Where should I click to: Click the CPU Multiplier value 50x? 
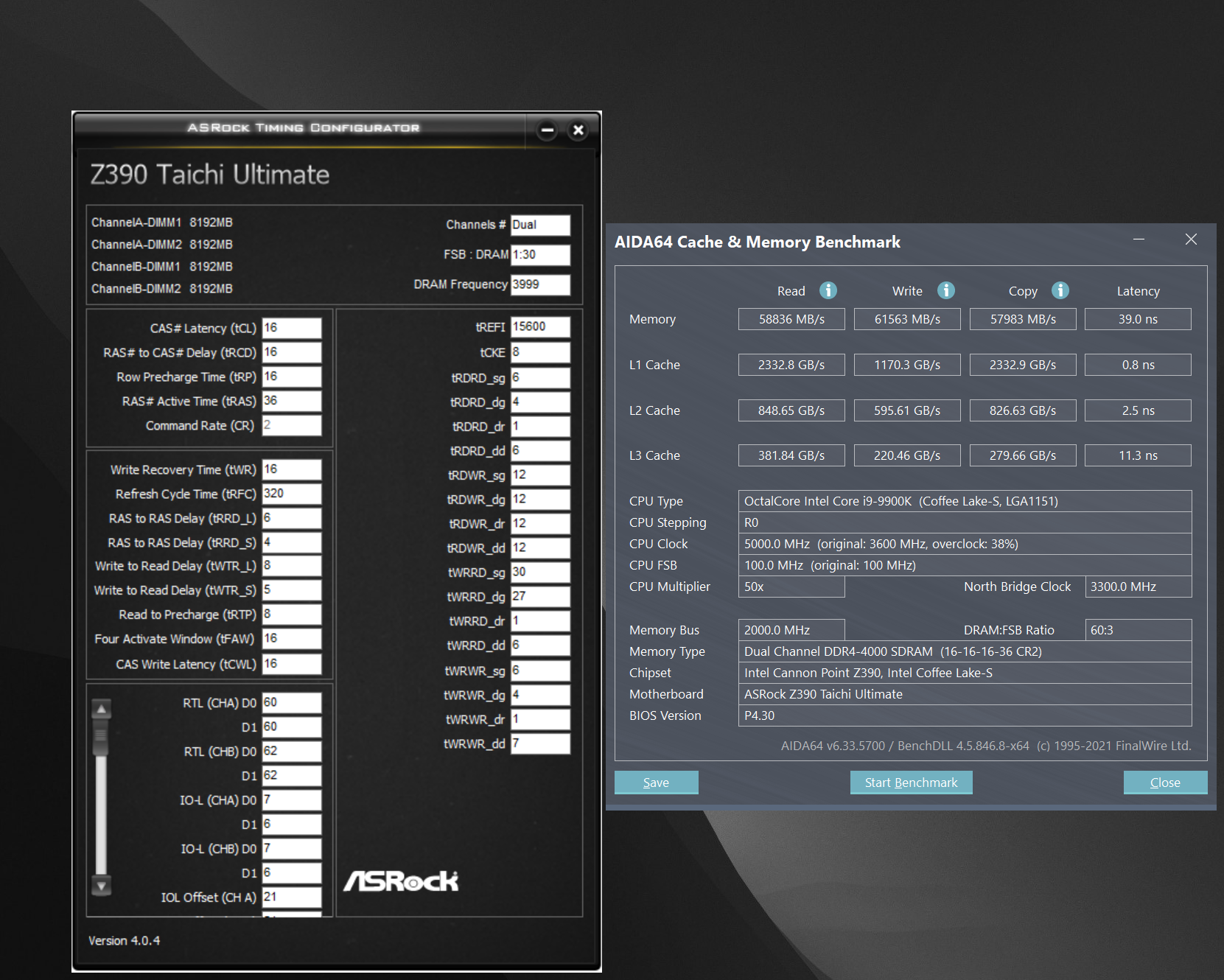point(791,587)
